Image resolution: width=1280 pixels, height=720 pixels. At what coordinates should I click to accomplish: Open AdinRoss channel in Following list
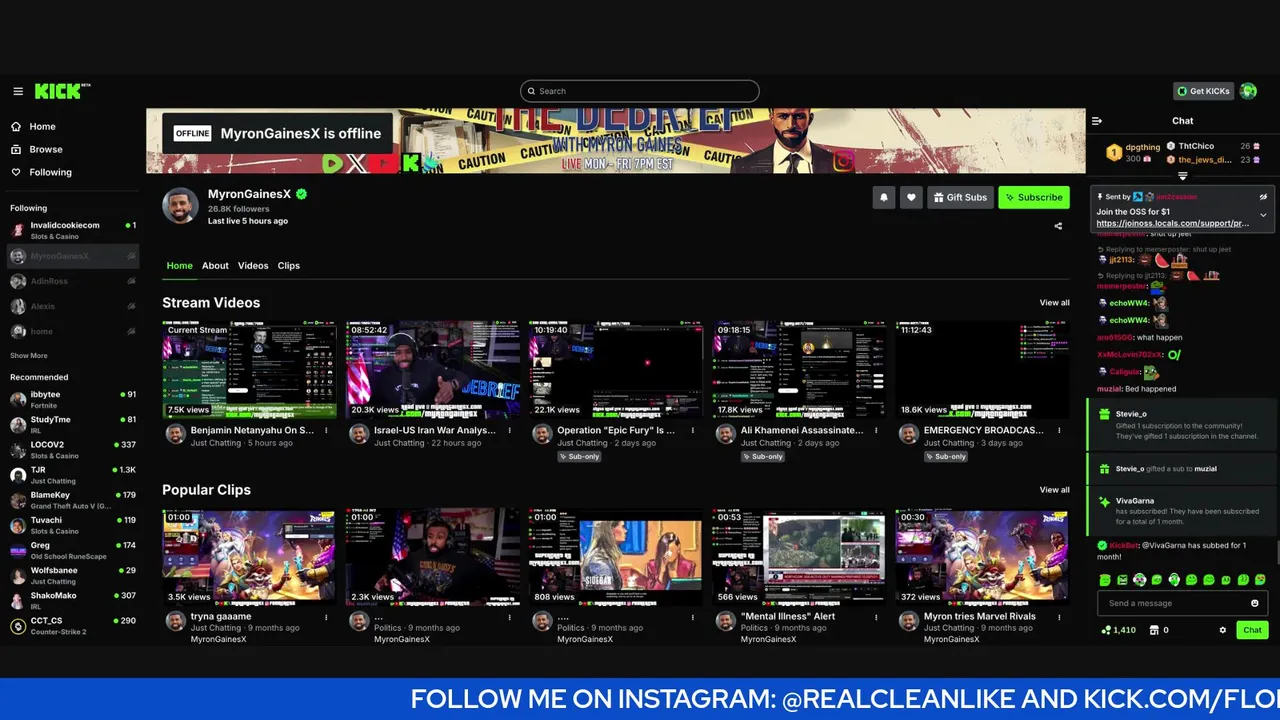(x=72, y=281)
